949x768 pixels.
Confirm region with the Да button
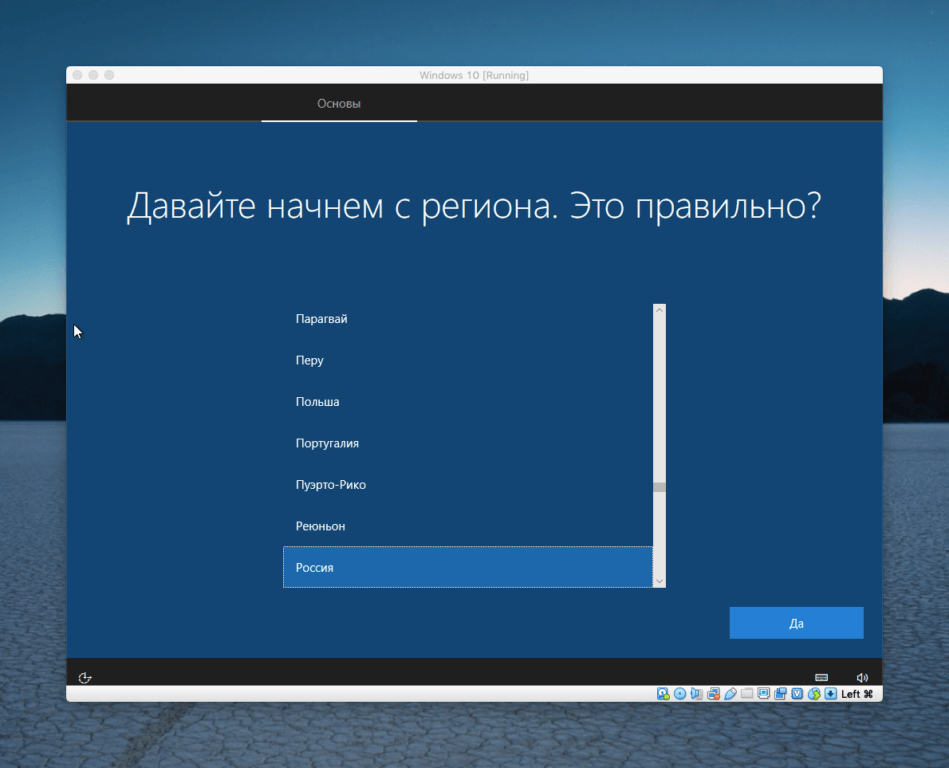[796, 623]
